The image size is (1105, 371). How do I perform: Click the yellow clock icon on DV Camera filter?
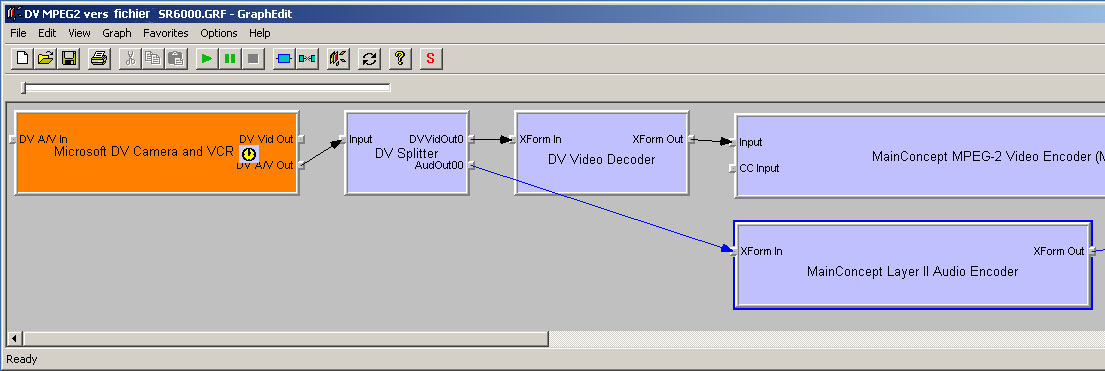(248, 154)
